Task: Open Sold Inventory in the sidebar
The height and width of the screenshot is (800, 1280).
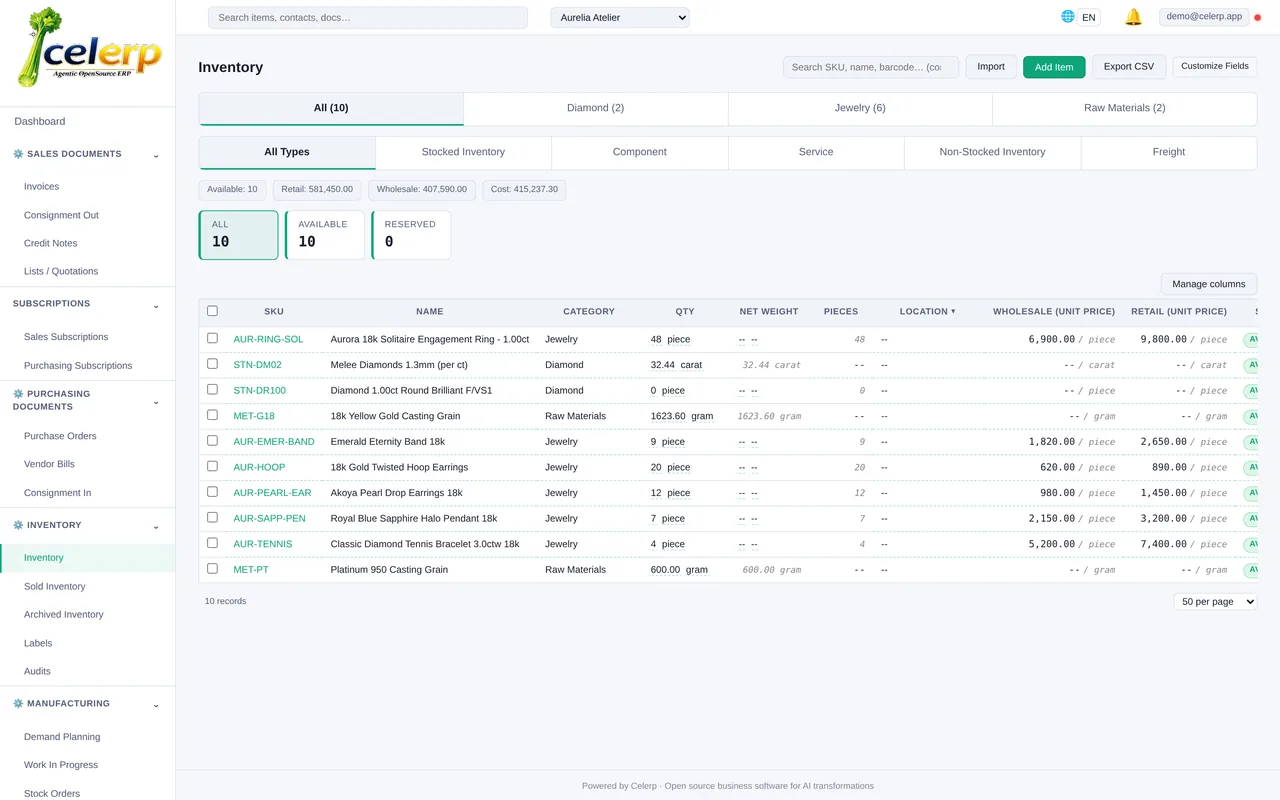Action: tap(55, 587)
